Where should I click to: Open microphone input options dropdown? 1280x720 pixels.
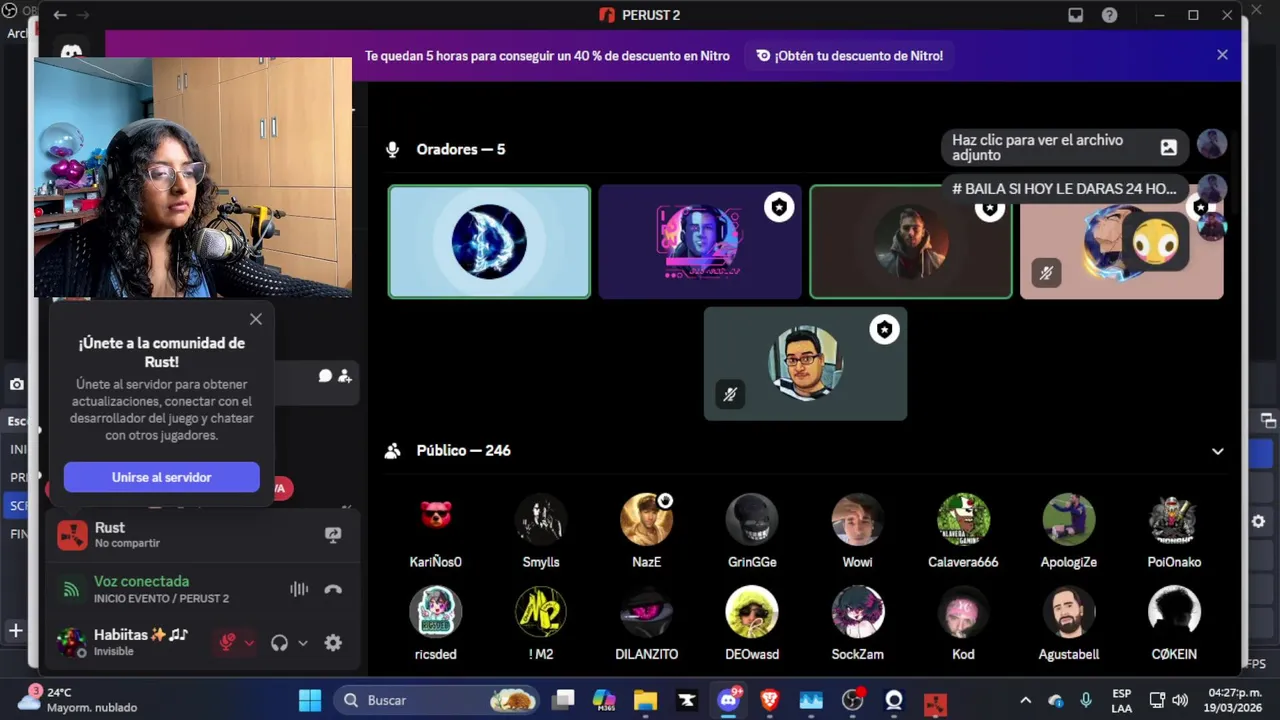pyautogui.click(x=249, y=643)
